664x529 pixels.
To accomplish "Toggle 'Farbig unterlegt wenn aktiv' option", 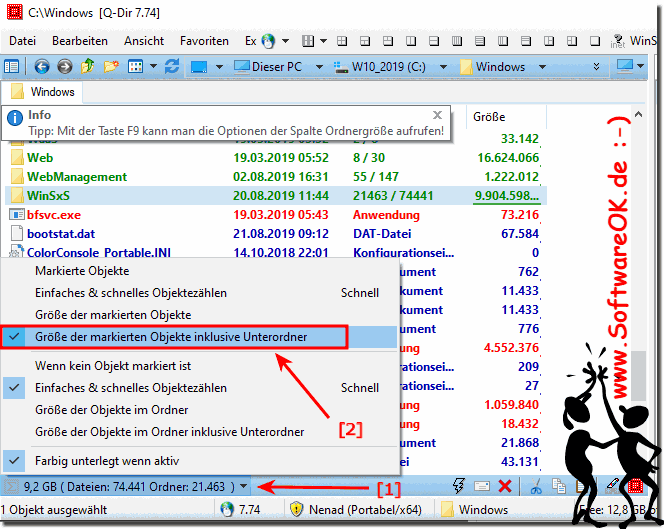I will click(199, 461).
